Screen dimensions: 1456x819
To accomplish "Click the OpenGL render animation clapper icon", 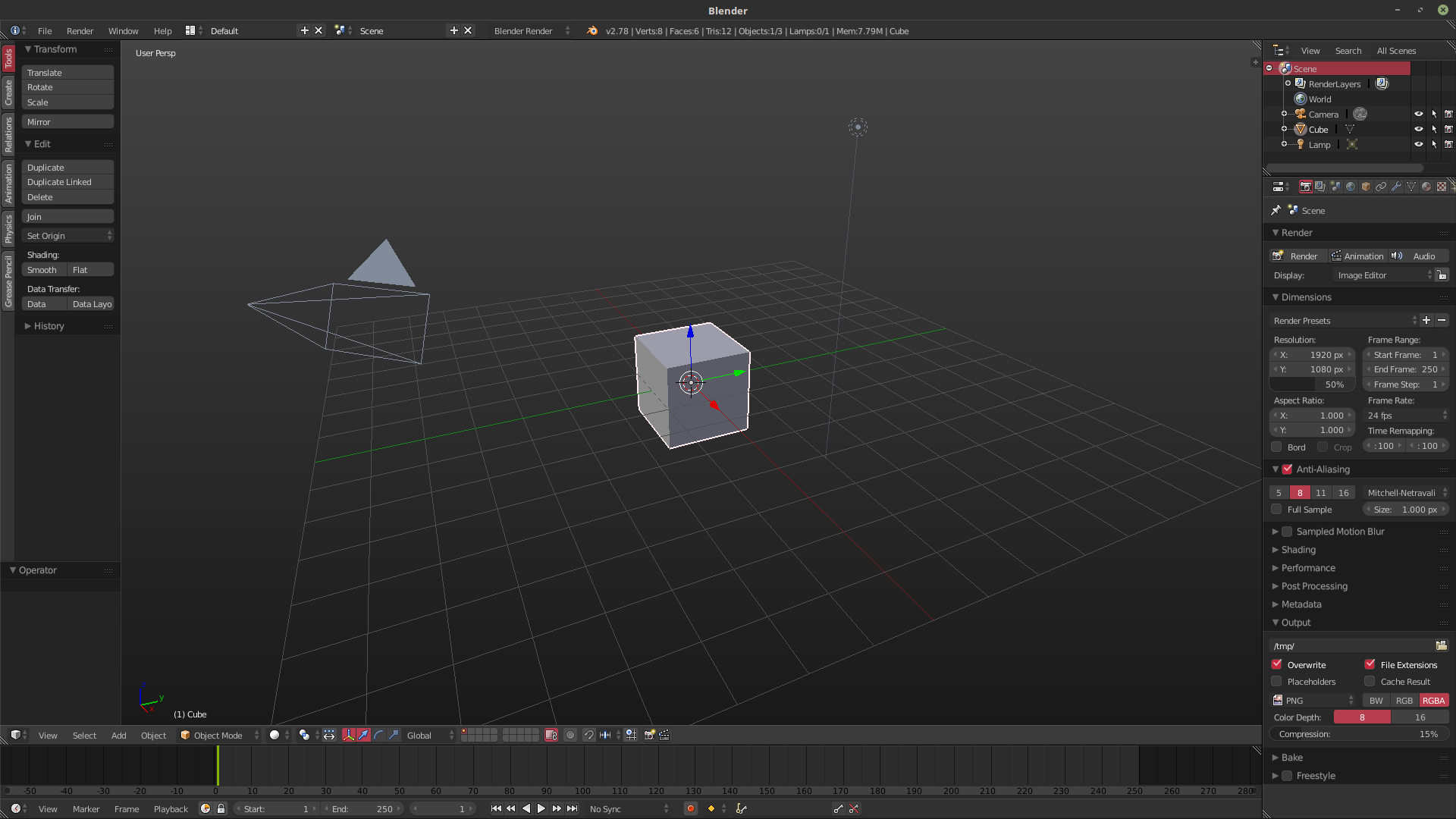I will 664,735.
